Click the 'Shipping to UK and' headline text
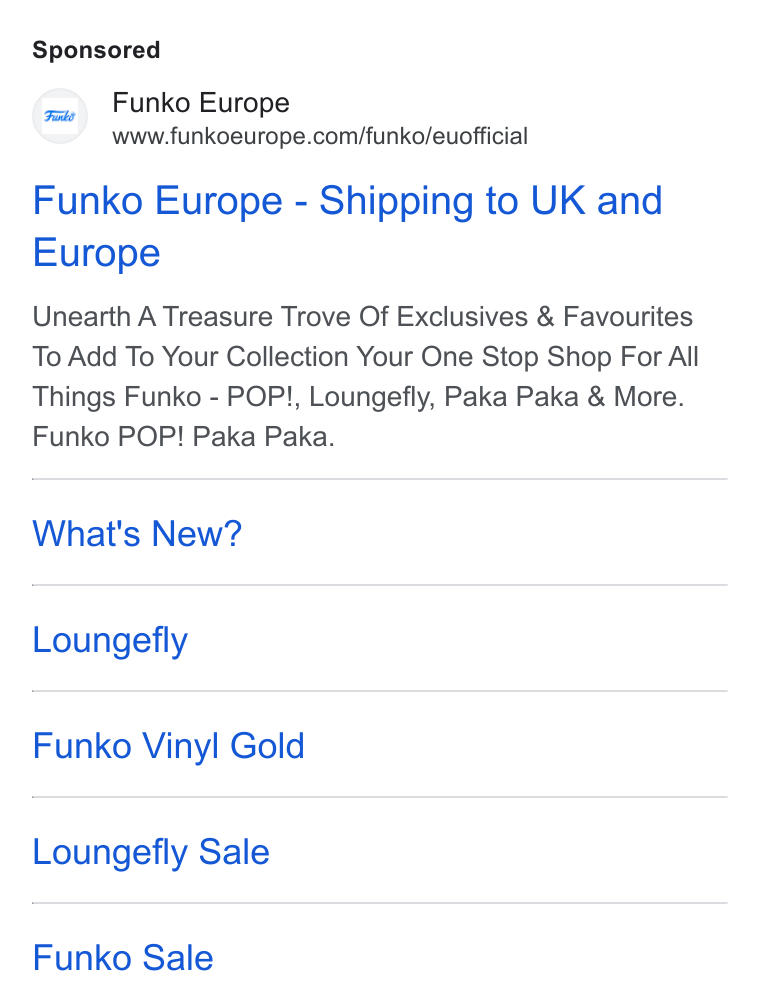The height and width of the screenshot is (1008, 760). coord(491,201)
